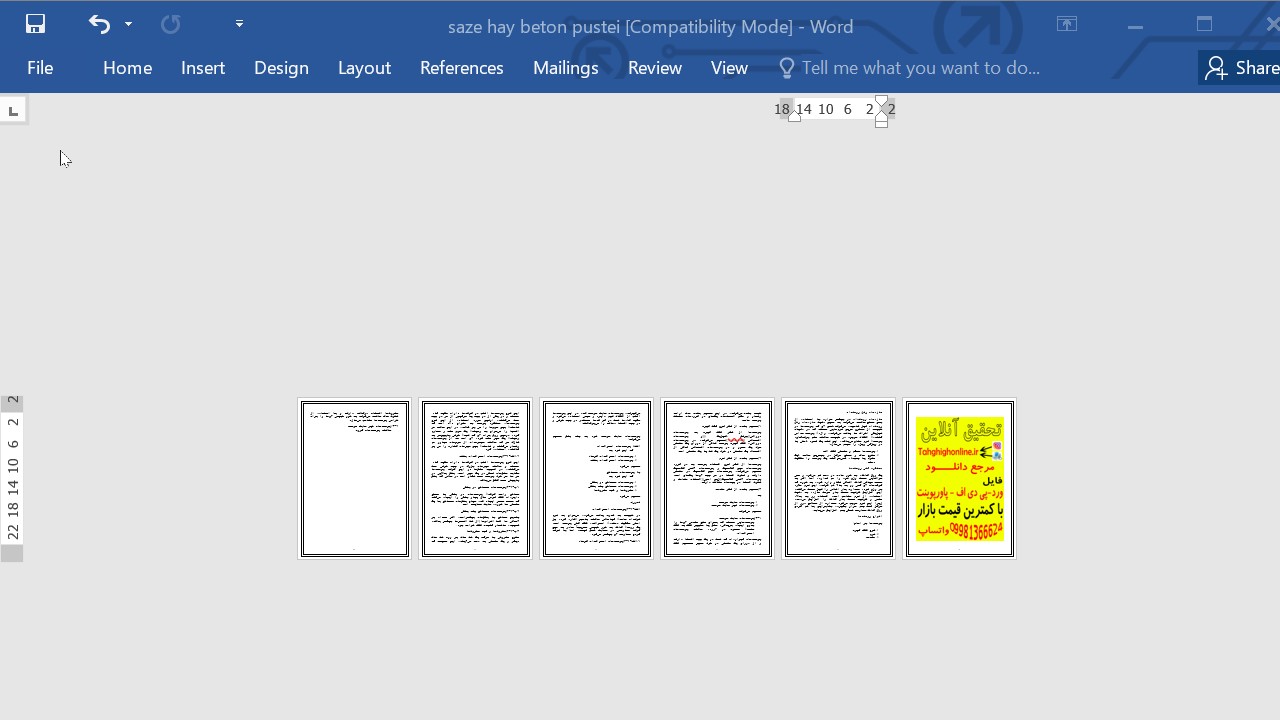Image resolution: width=1280 pixels, height=720 pixels.
Task: Switch to the View tab
Action: click(x=729, y=68)
